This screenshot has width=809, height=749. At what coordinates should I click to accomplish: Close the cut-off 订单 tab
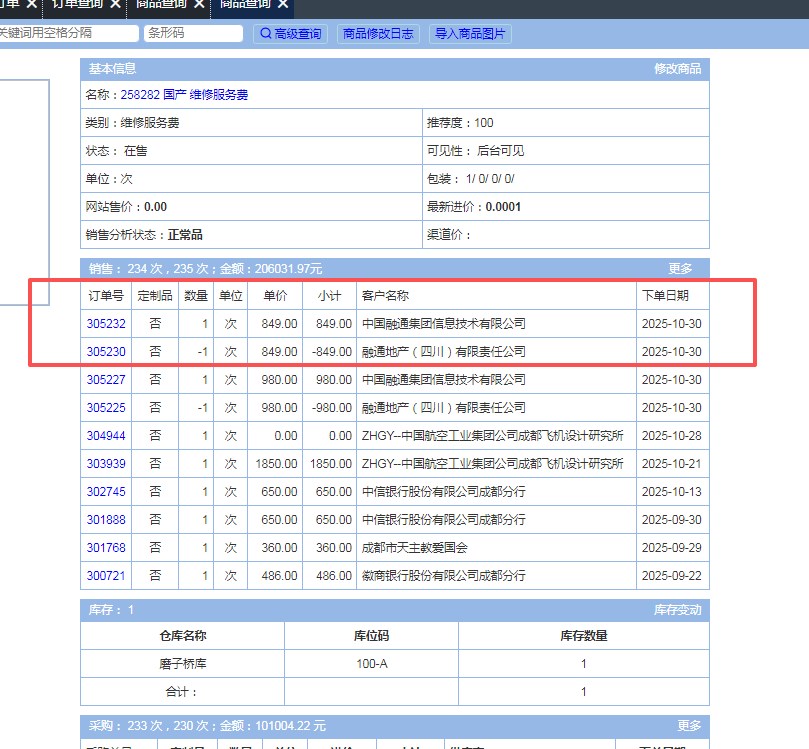31,4
